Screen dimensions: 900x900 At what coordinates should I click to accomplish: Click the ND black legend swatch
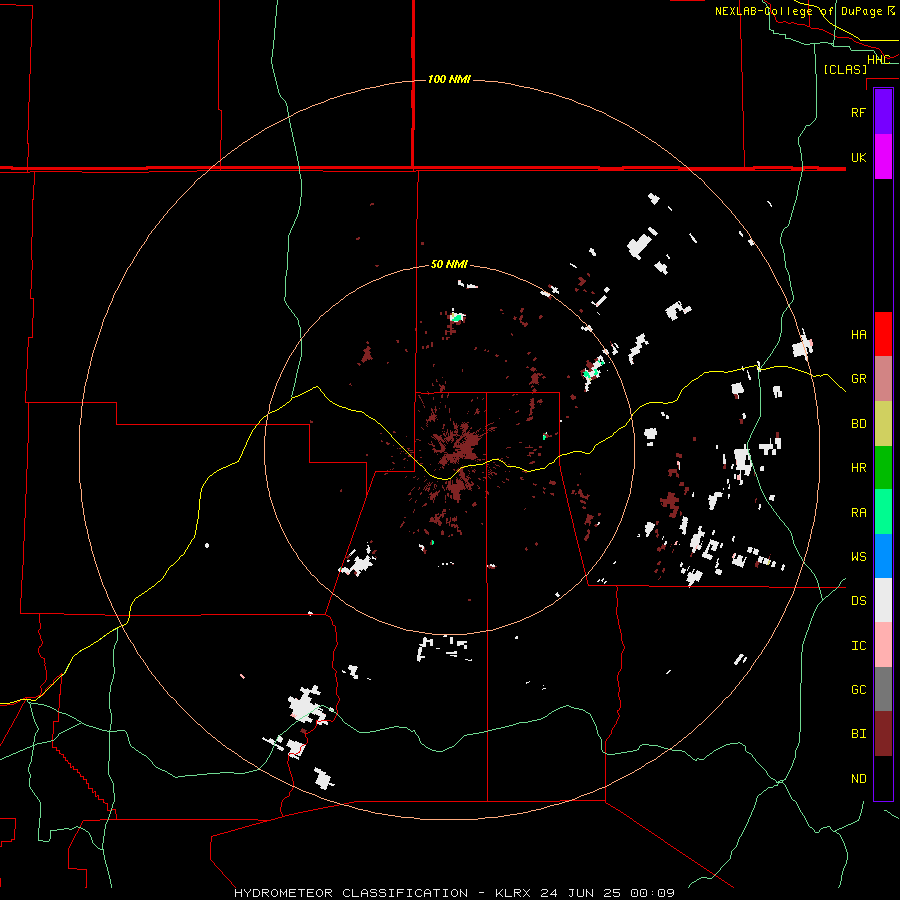[x=883, y=778]
